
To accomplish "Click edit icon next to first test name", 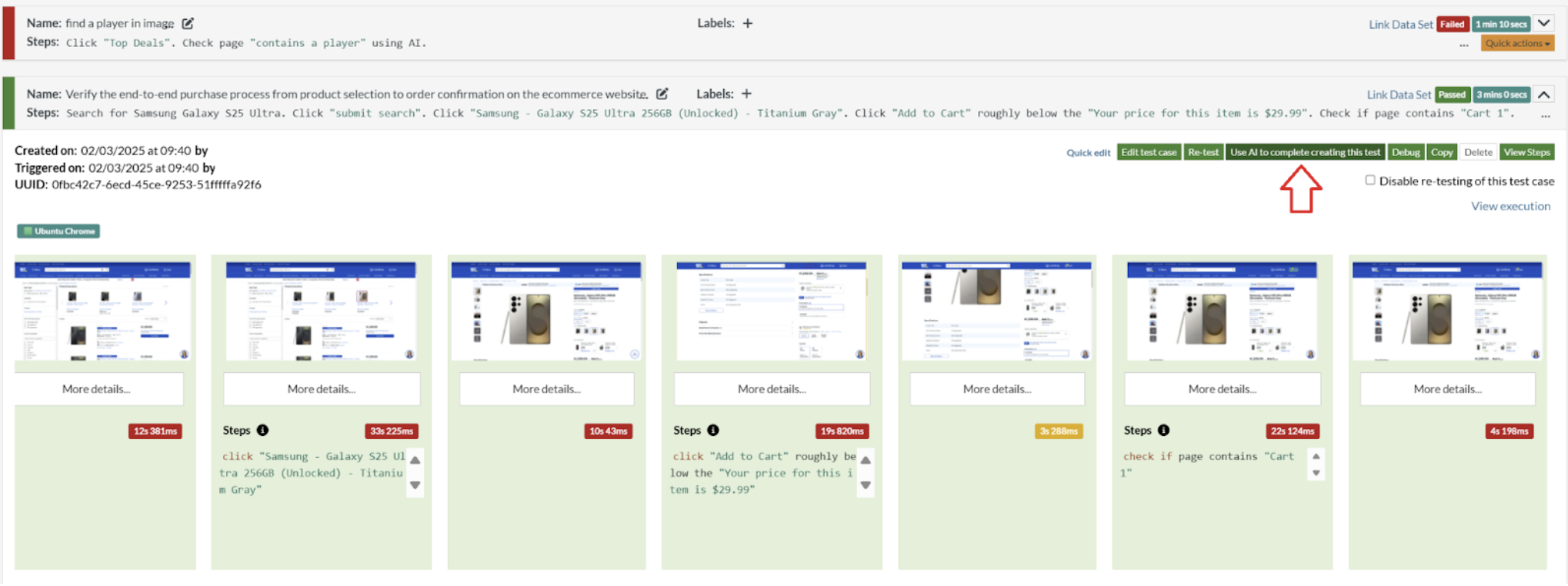I will pos(188,24).
